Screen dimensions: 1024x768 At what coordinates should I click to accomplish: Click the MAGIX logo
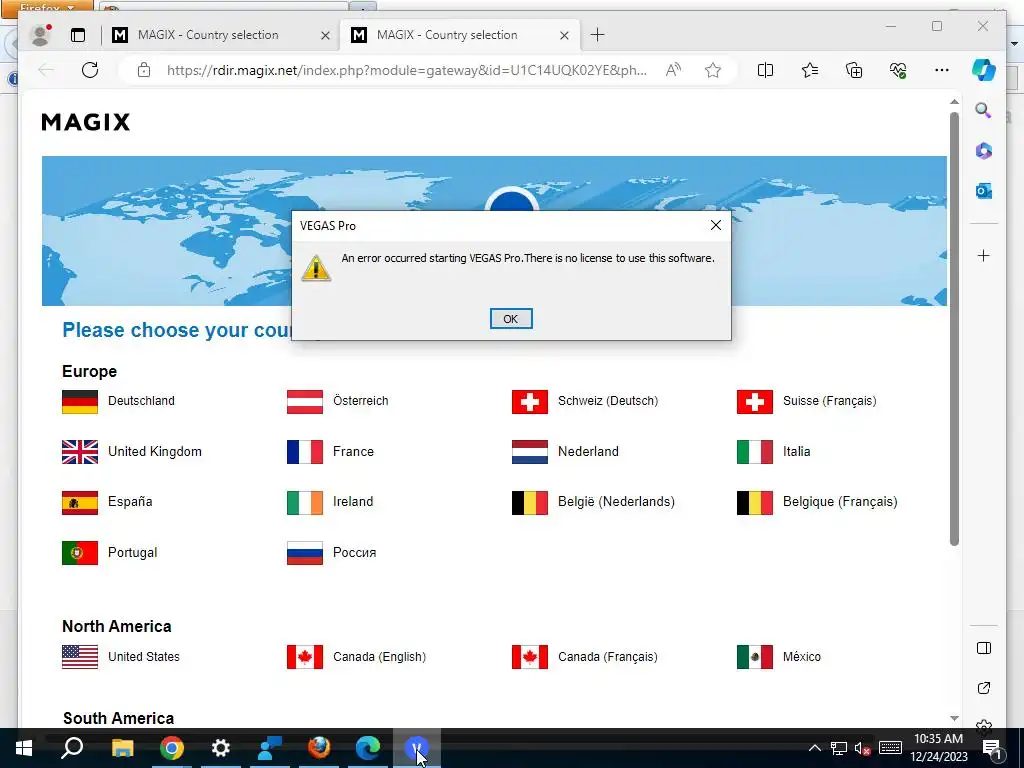pos(86,122)
